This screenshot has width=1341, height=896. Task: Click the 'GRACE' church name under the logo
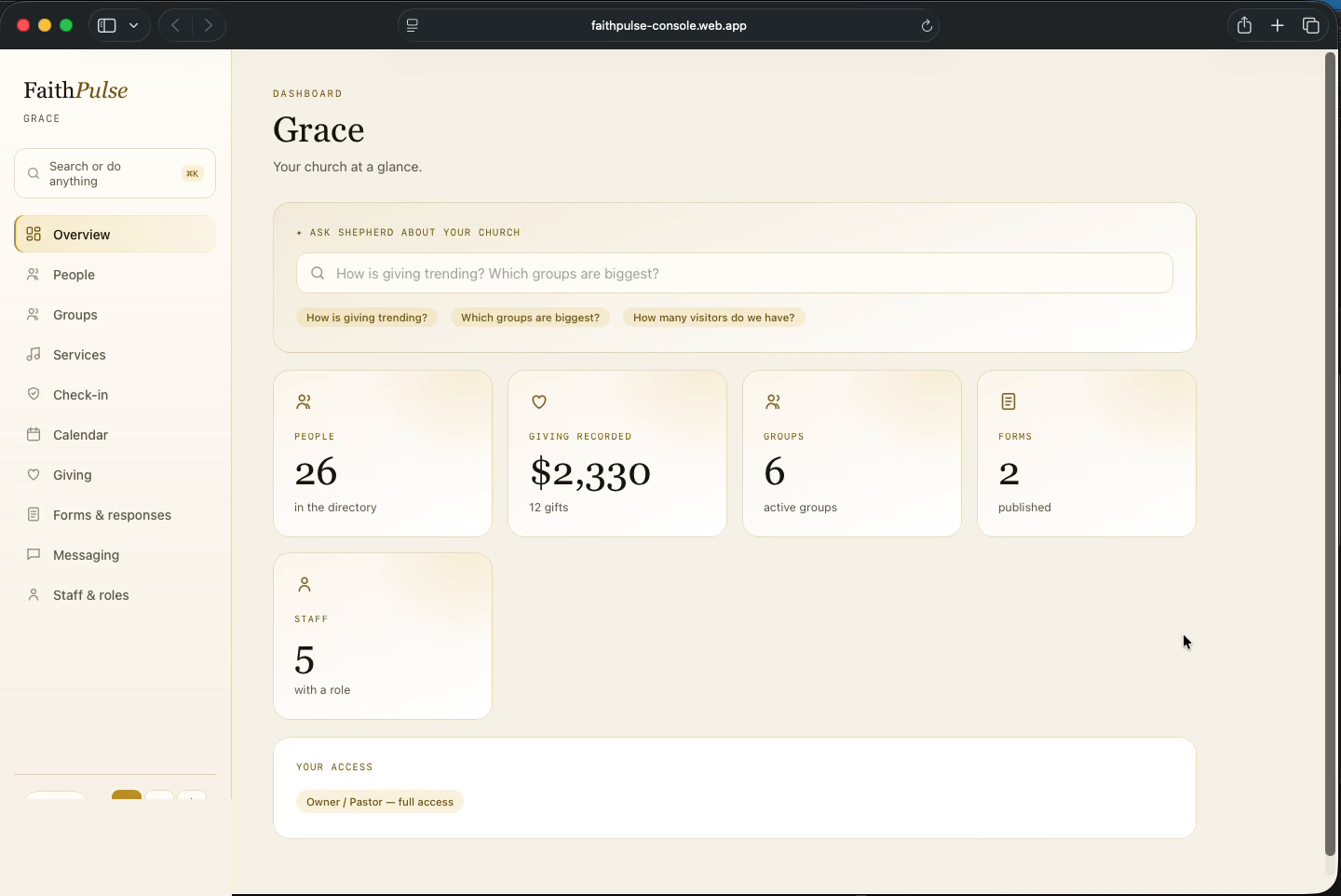42,119
